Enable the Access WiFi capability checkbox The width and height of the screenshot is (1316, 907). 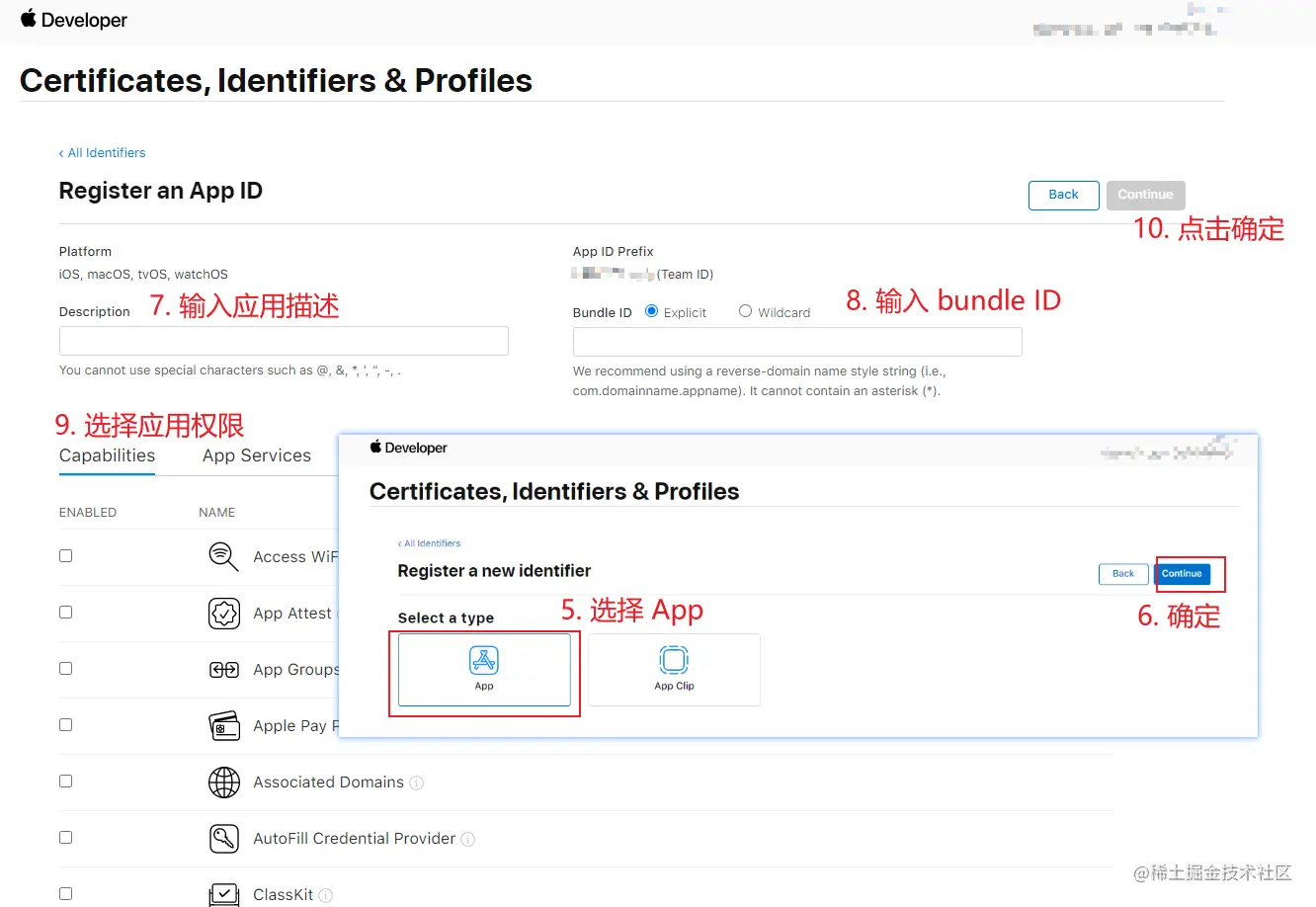pos(66,556)
